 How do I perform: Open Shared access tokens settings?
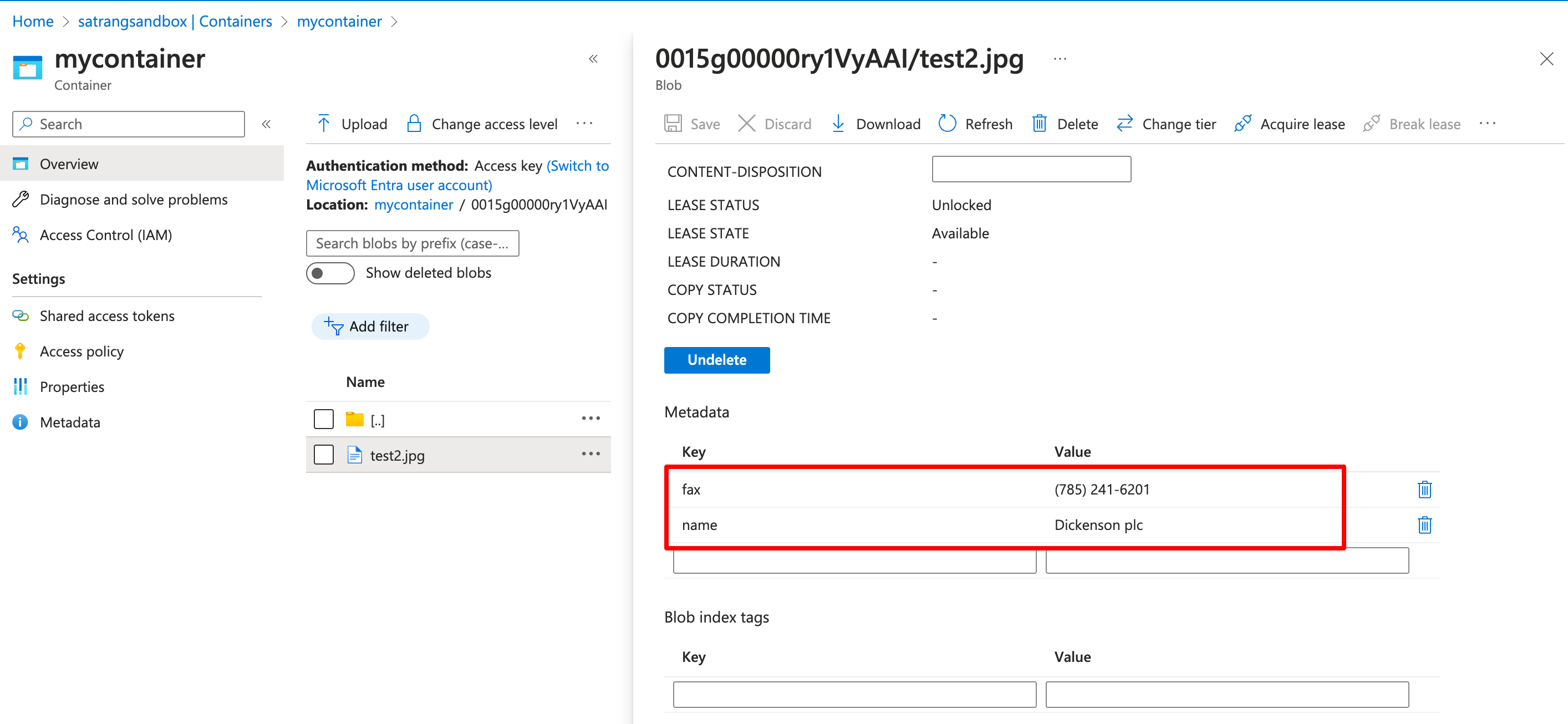click(106, 316)
